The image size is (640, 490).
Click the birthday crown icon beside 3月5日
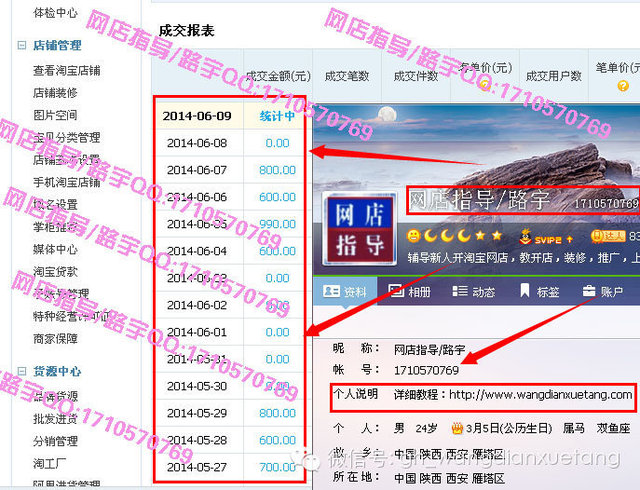click(x=457, y=428)
